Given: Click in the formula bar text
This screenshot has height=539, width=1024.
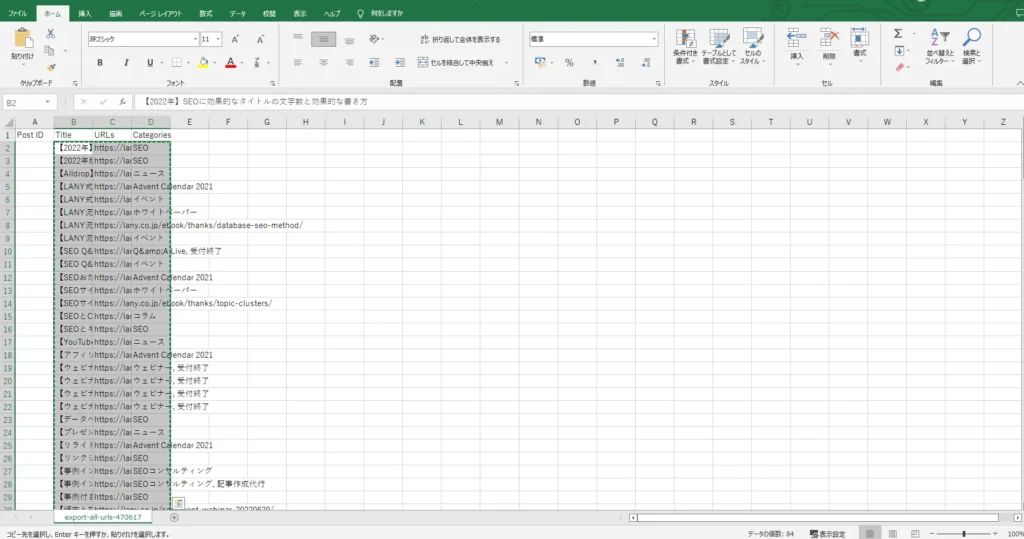Looking at the screenshot, I should click(256, 102).
